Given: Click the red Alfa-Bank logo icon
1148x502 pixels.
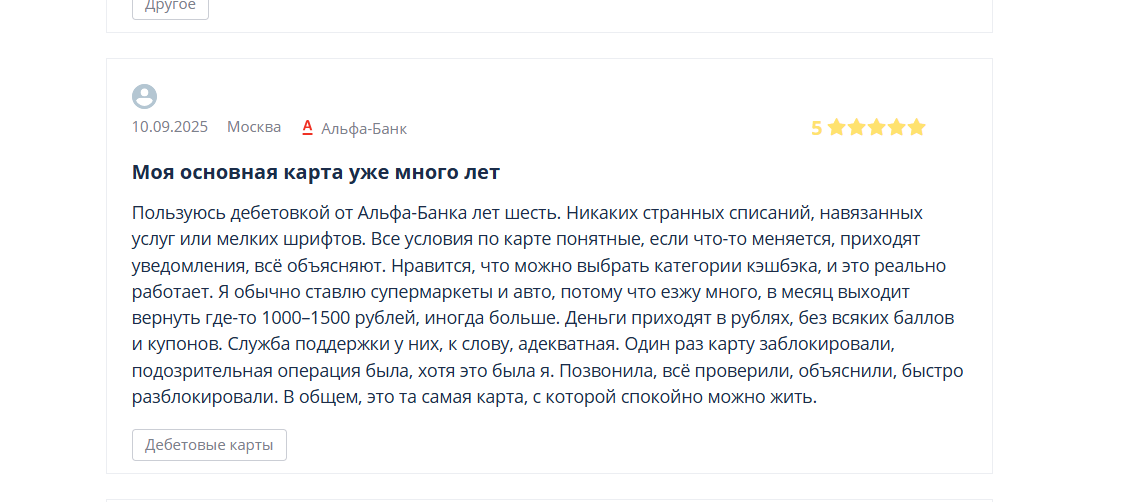Looking at the screenshot, I should coord(308,128).
